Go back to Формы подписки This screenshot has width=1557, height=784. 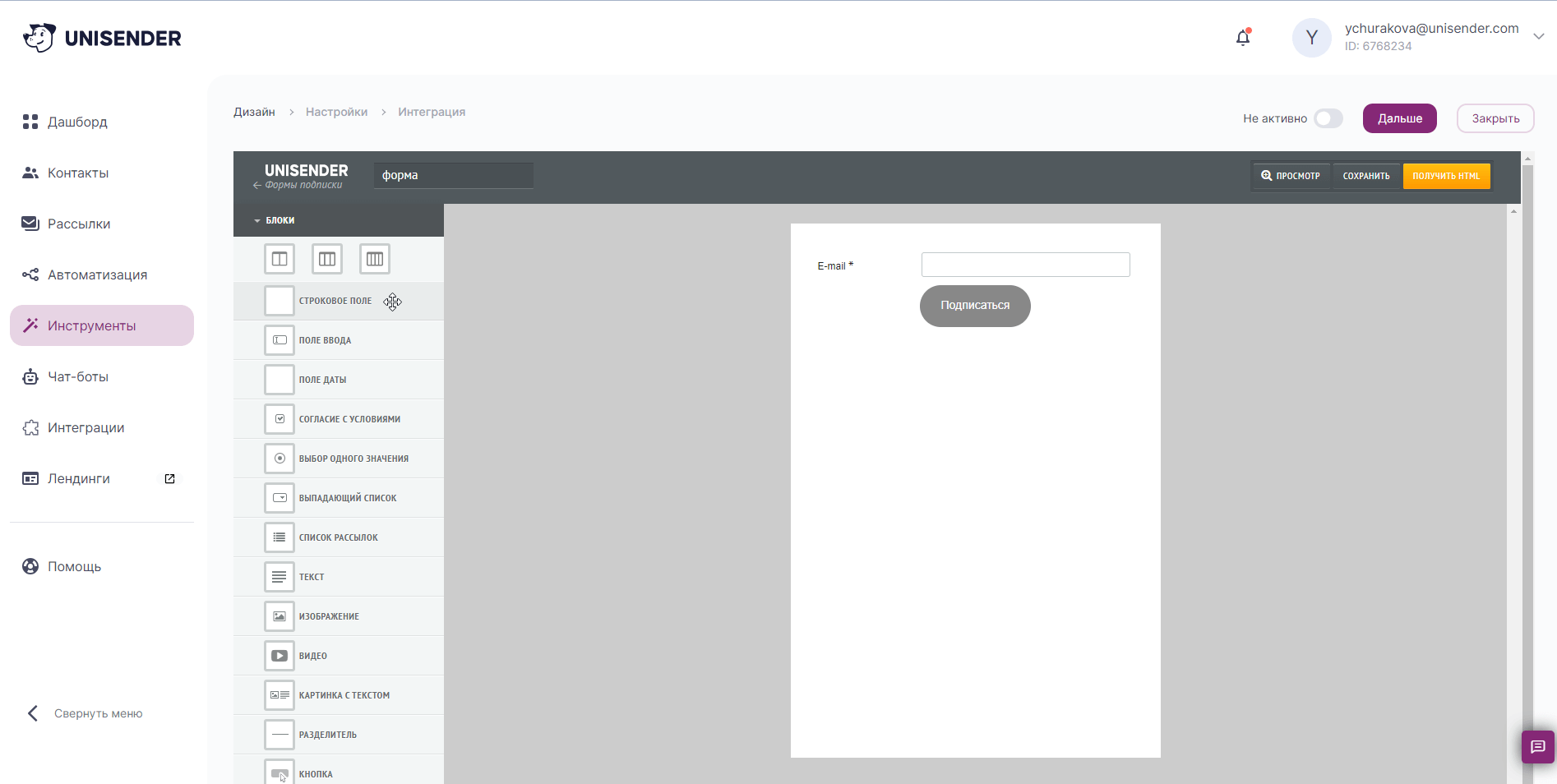298,185
